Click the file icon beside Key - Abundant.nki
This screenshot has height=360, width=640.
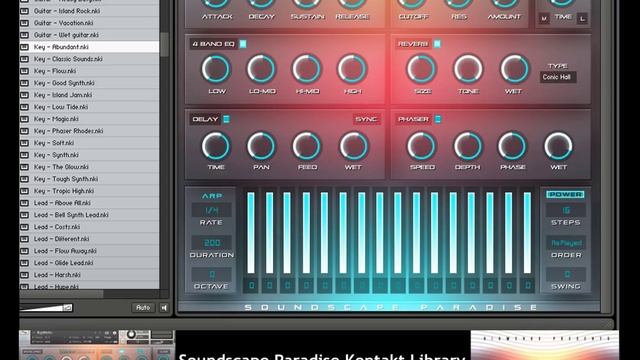(x=24, y=47)
